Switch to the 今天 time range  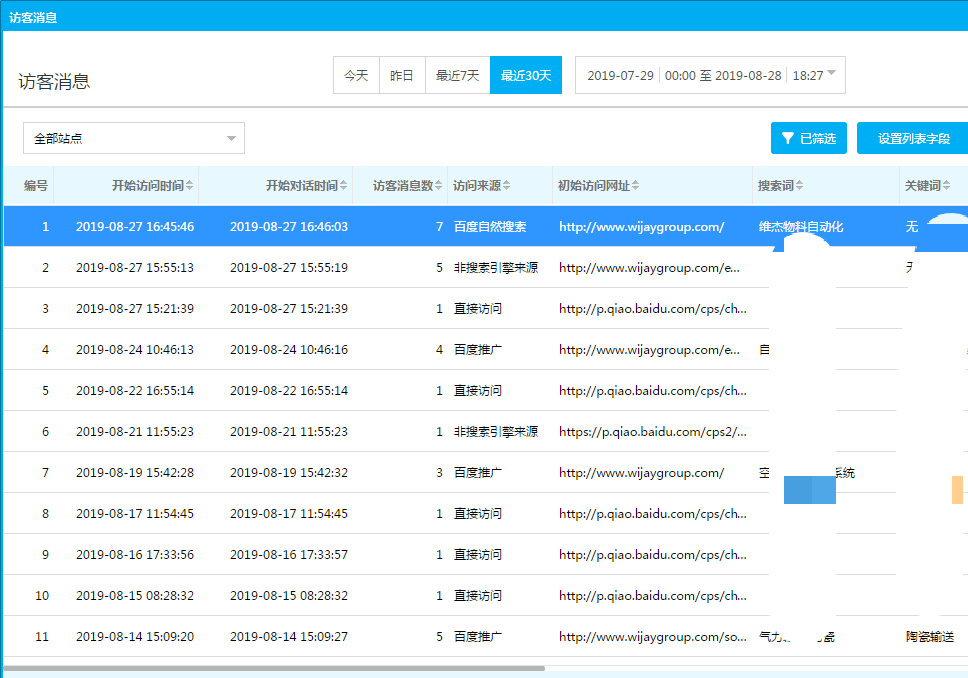pyautogui.click(x=356, y=75)
